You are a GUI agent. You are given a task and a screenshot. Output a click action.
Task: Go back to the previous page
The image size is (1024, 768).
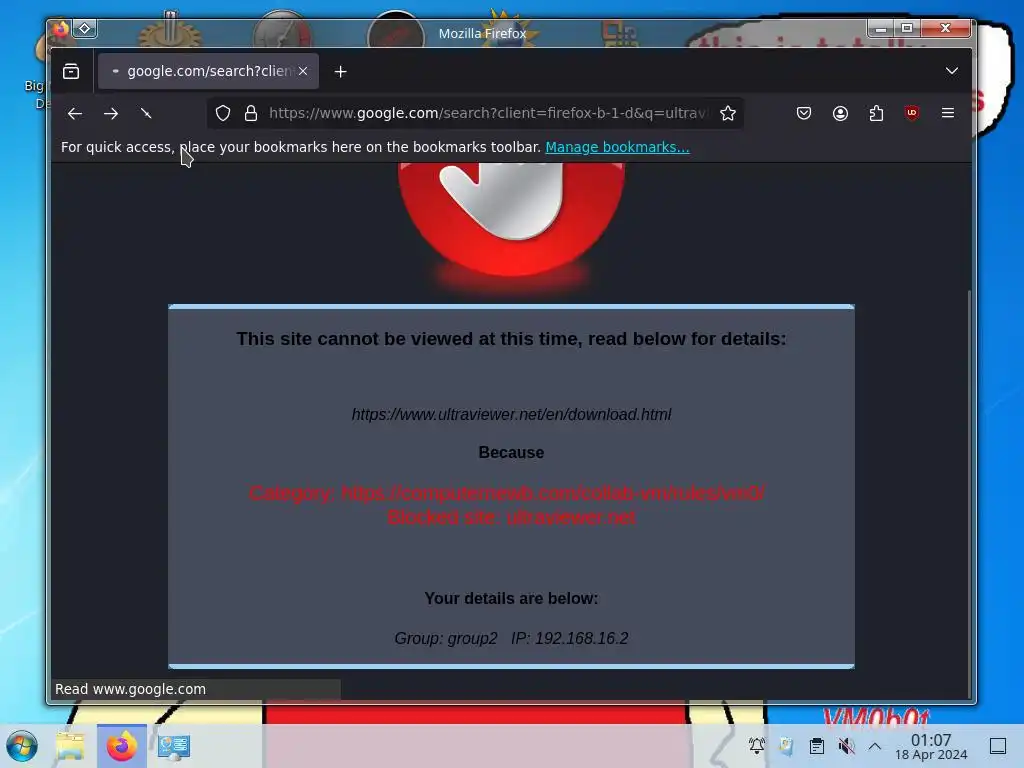point(74,114)
